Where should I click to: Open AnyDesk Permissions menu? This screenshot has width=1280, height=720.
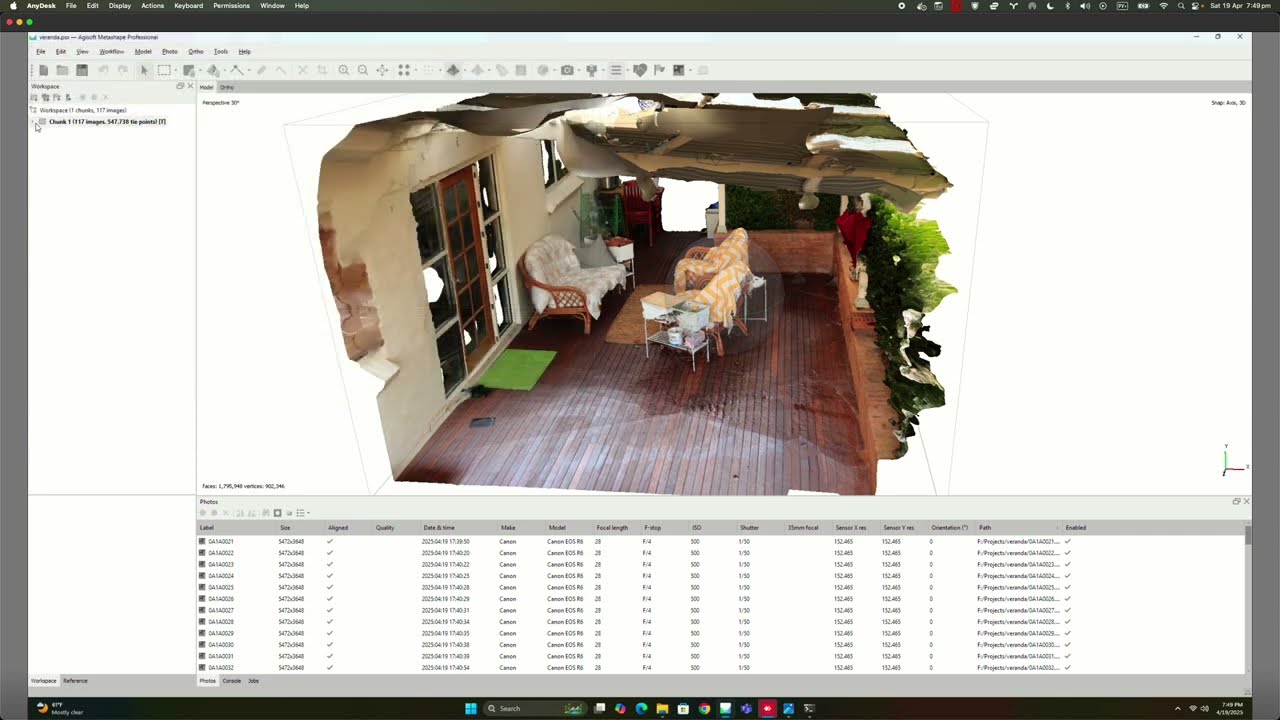click(x=231, y=6)
